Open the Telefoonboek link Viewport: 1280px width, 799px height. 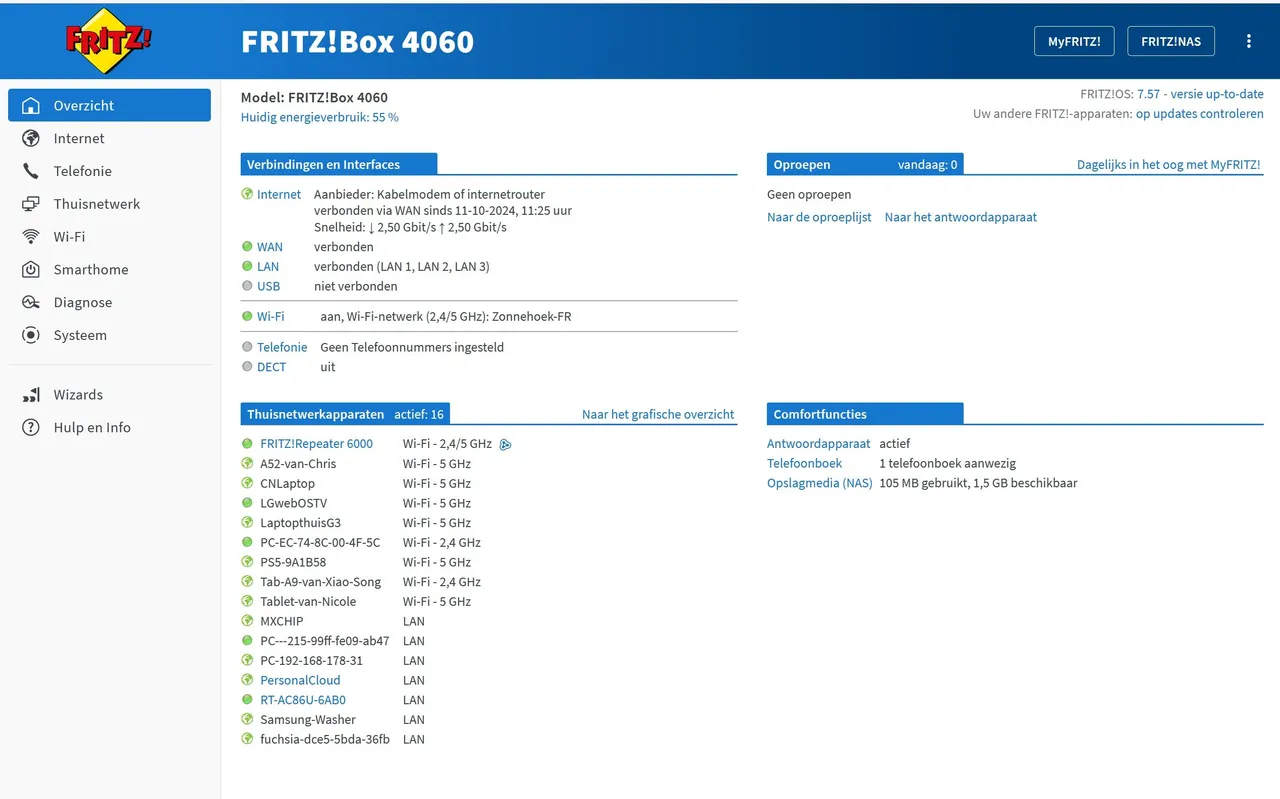pos(804,463)
